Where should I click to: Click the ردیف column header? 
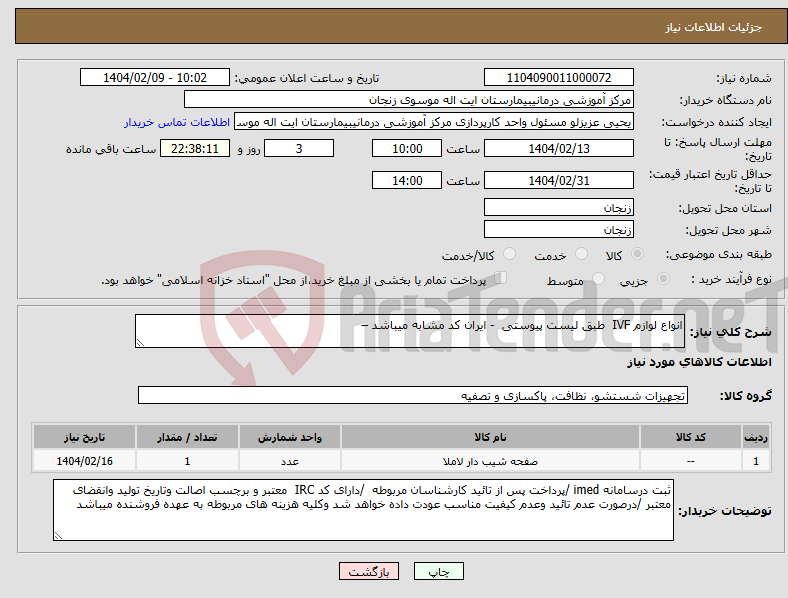756,437
